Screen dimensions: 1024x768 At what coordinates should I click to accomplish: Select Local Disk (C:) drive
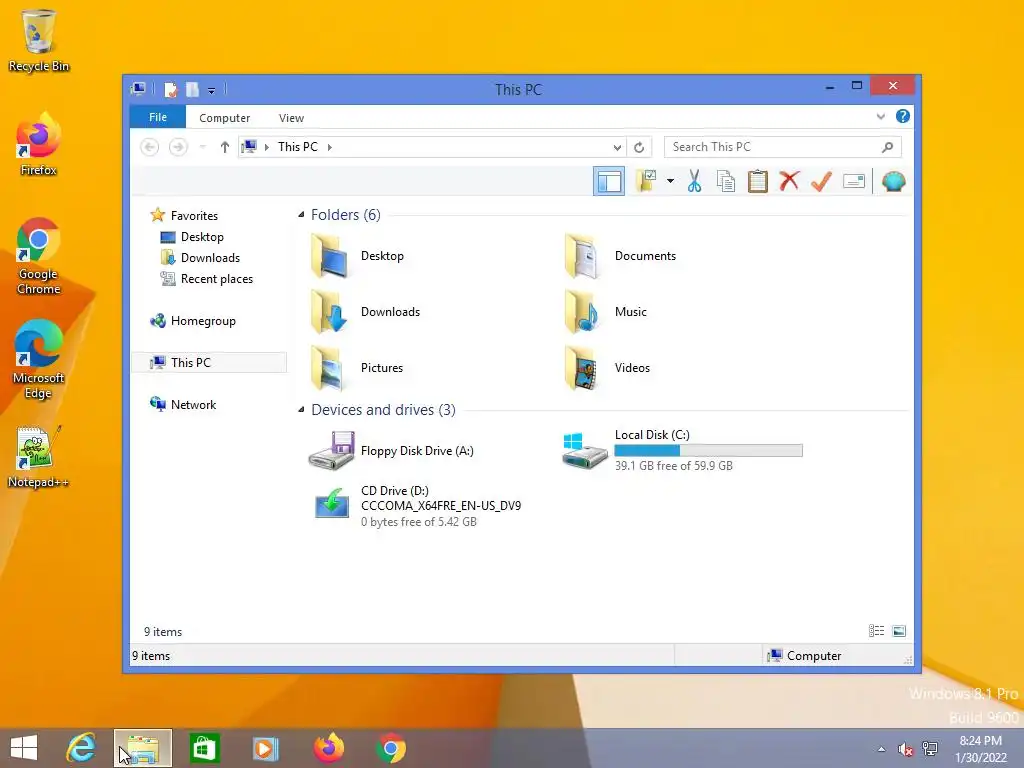point(682,451)
